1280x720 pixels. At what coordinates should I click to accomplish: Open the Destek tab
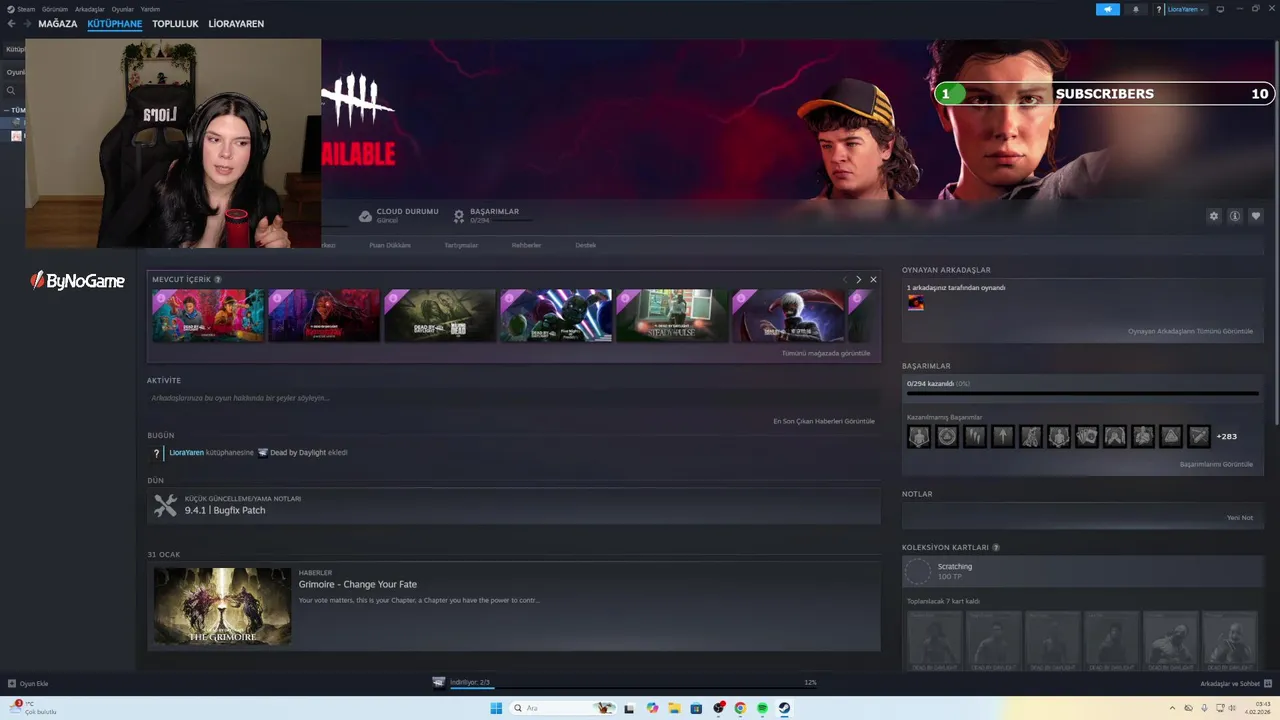click(x=585, y=245)
